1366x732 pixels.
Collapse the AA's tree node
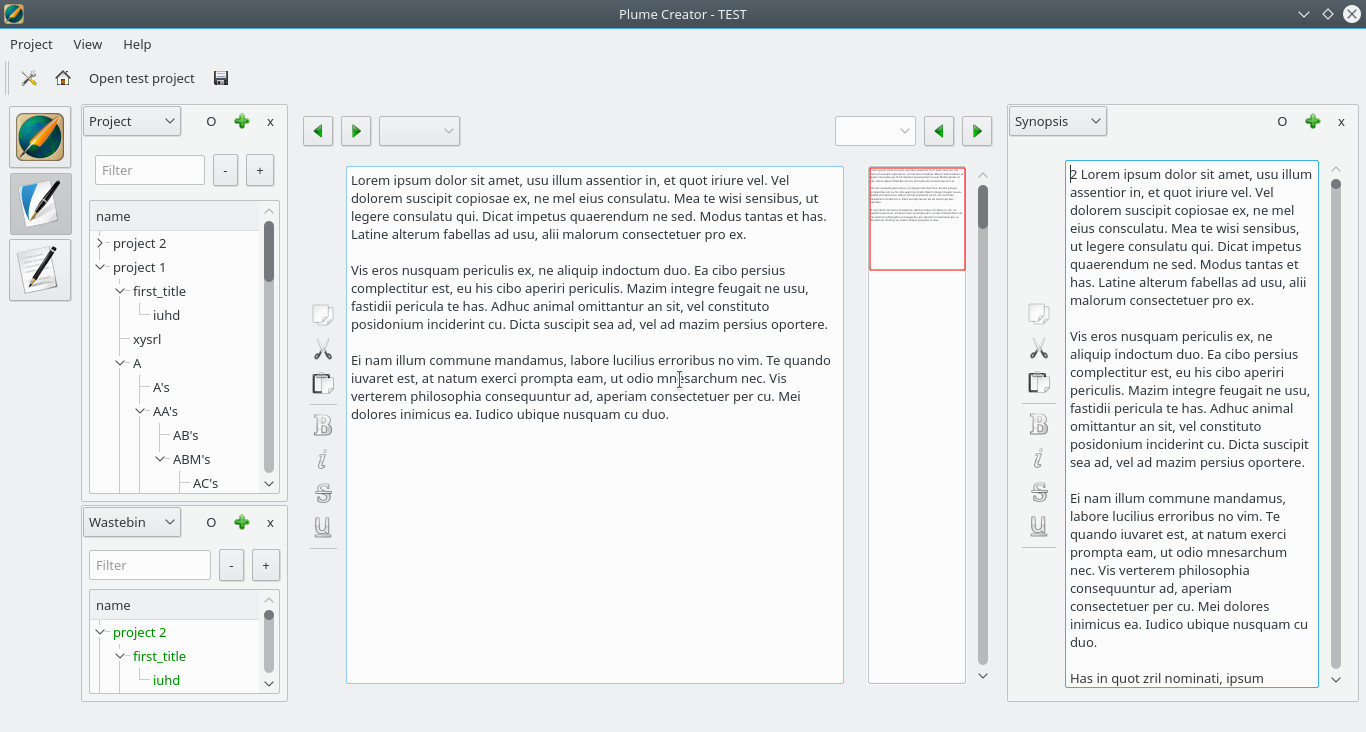(x=140, y=411)
